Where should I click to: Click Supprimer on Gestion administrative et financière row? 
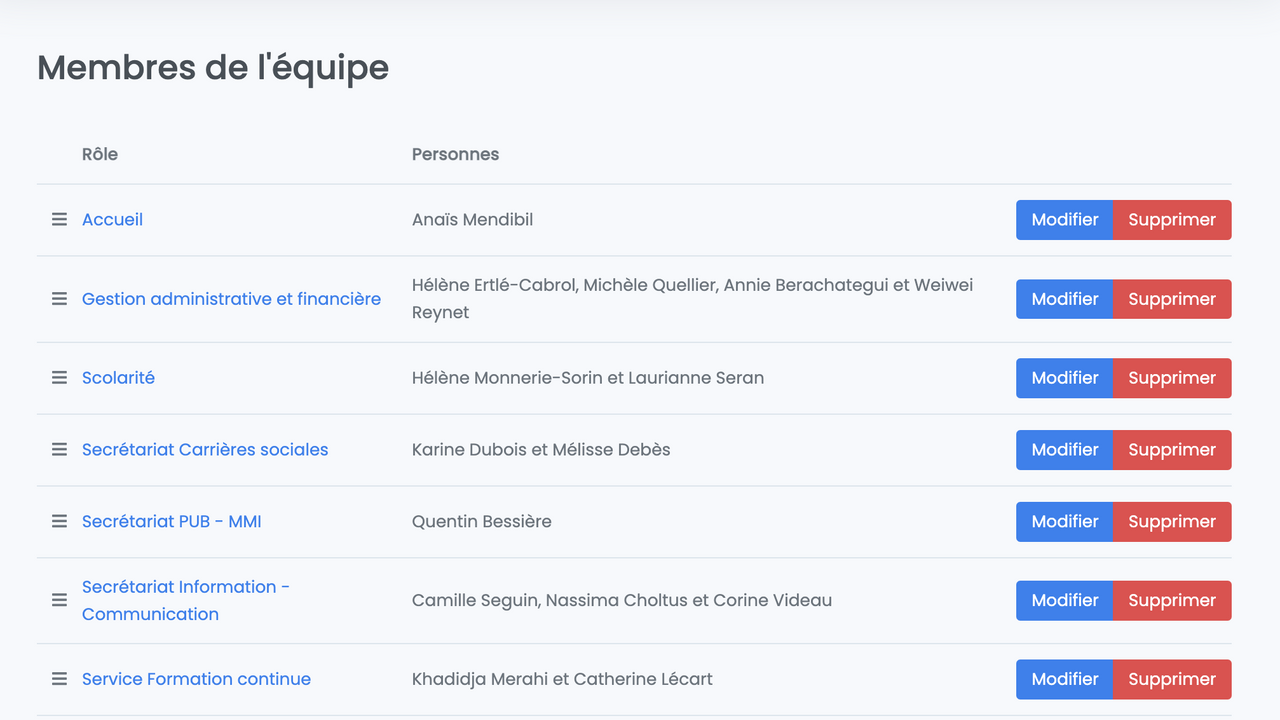click(1172, 299)
